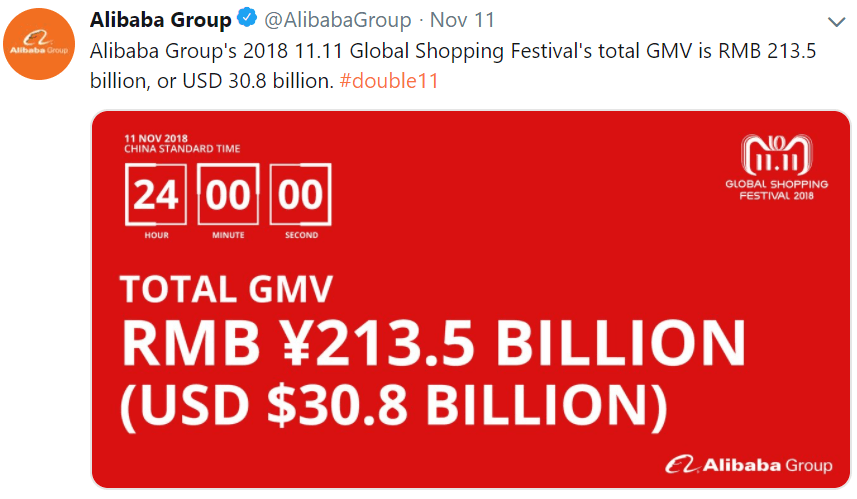857x499 pixels.
Task: Select the 24 hour countdown box
Action: [156, 195]
